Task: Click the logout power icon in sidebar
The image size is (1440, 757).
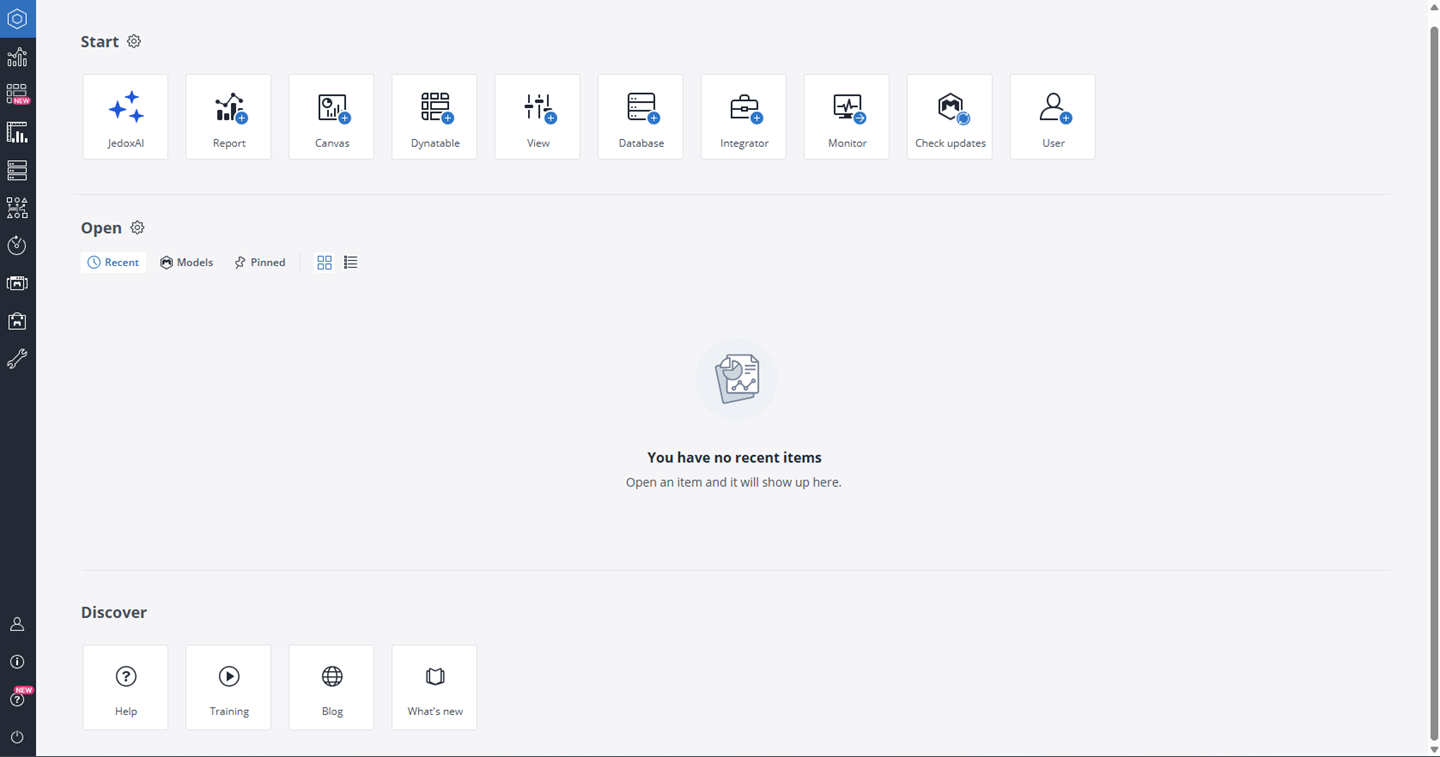Action: point(17,737)
